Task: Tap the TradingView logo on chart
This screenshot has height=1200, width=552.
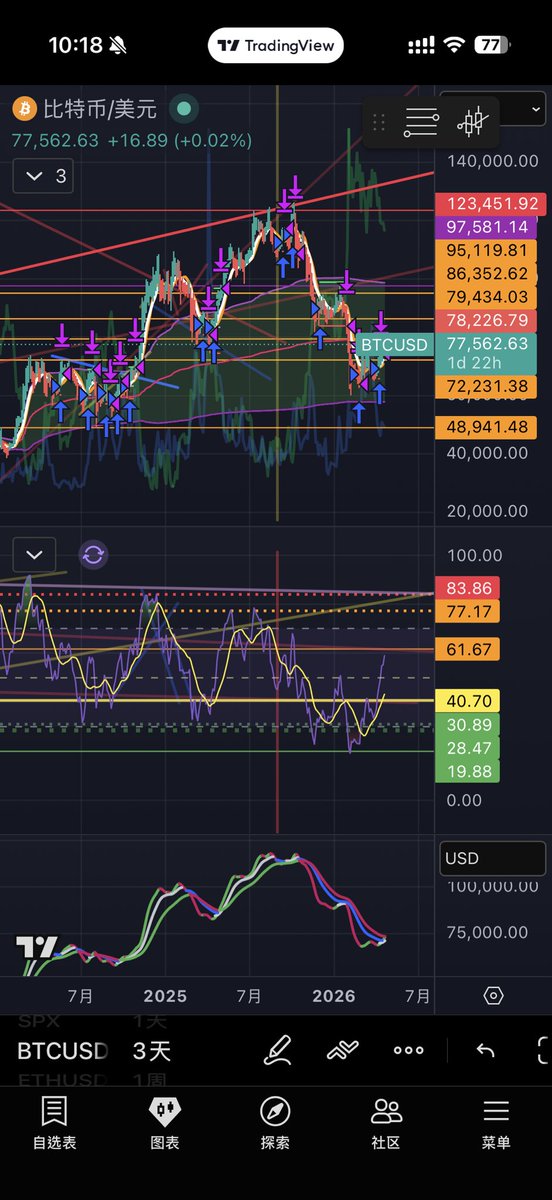Action: 36,948
